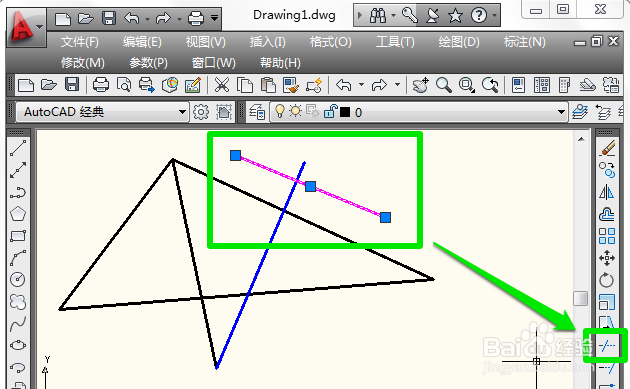Click the middle grip of selected line

310,186
